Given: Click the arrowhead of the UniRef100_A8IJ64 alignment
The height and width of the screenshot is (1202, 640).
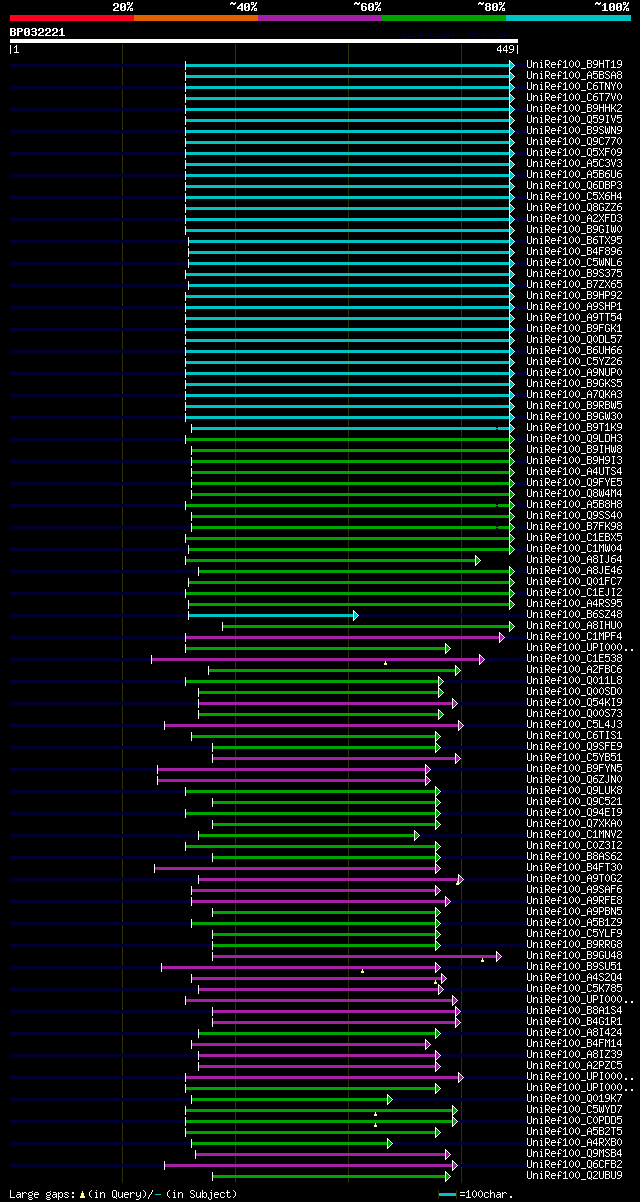Looking at the screenshot, I should click(x=478, y=560).
